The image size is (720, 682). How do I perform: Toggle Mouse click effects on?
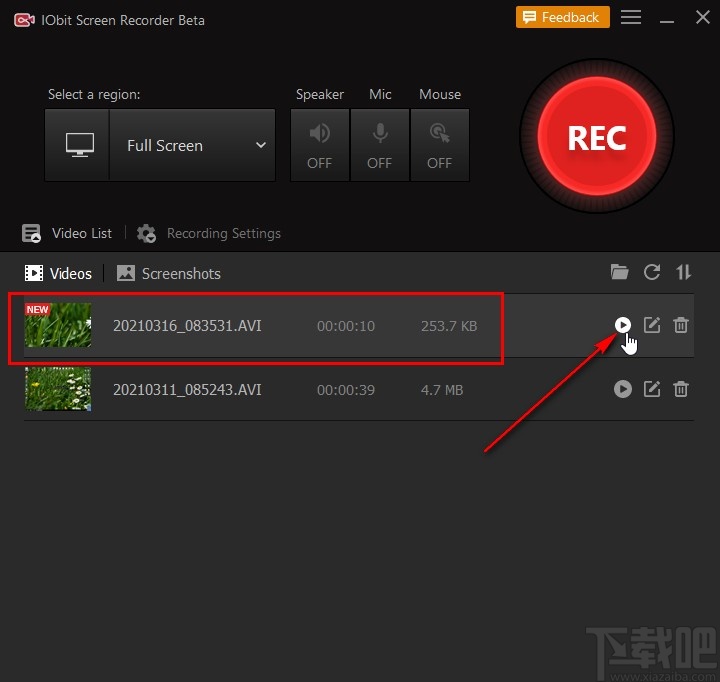(x=439, y=145)
